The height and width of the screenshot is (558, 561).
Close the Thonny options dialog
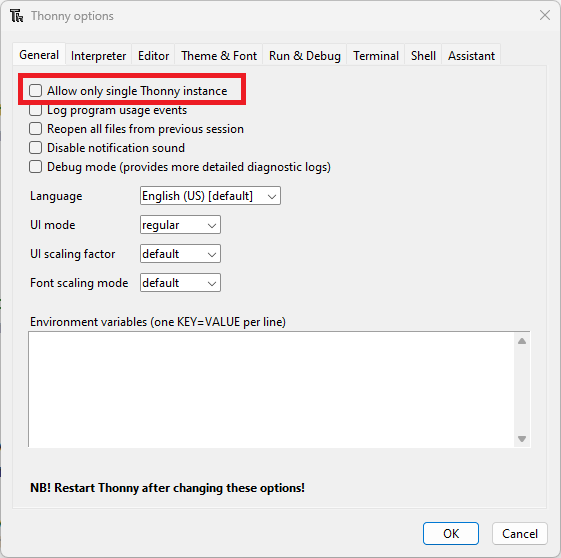545,15
